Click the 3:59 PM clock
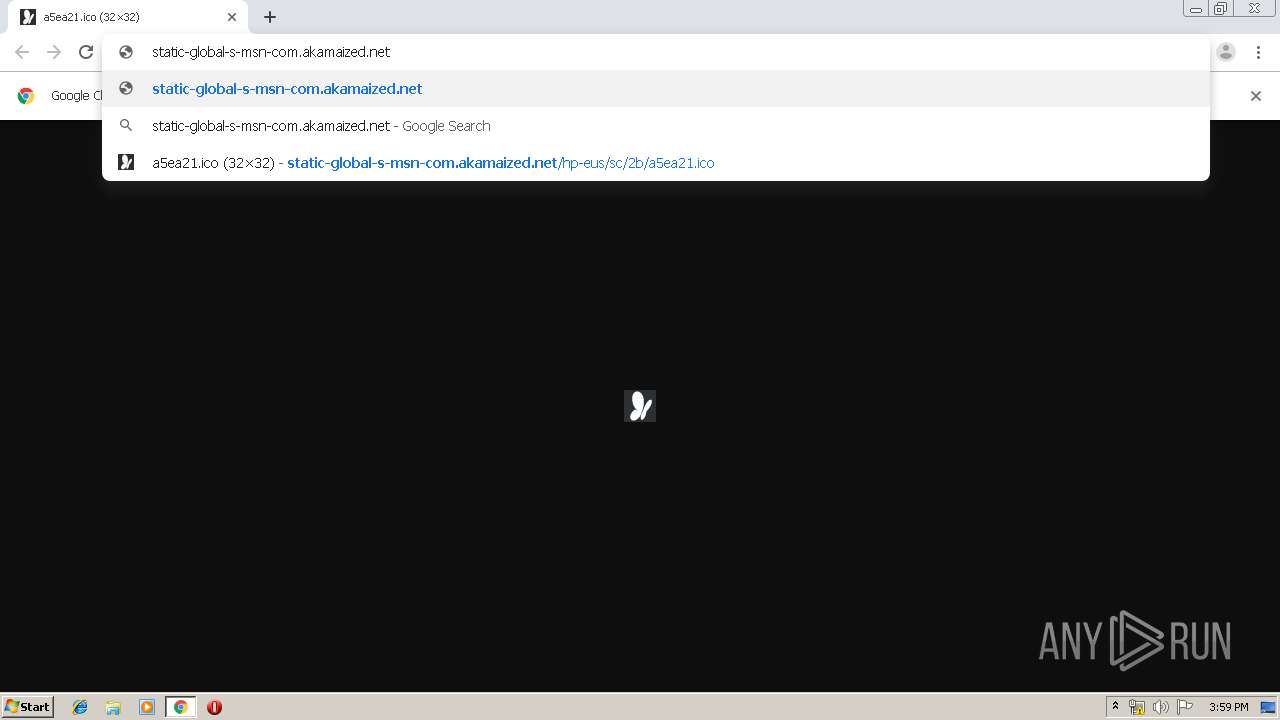 [1228, 707]
